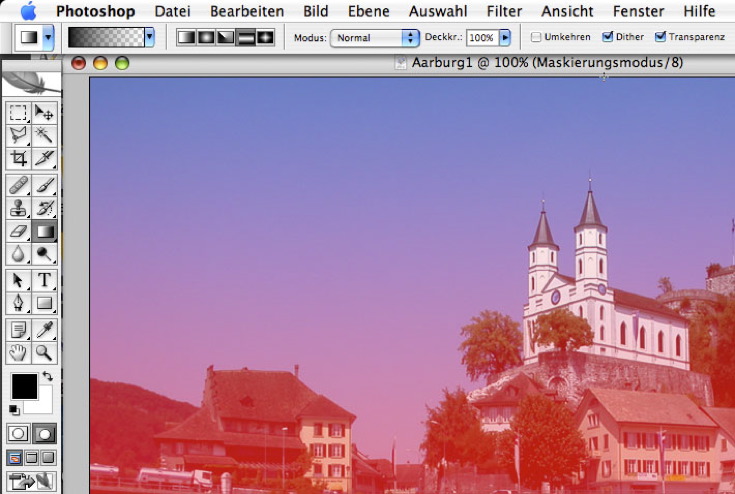This screenshot has width=735, height=494.
Task: Switch to standard edit mode button
Action: click(x=18, y=433)
